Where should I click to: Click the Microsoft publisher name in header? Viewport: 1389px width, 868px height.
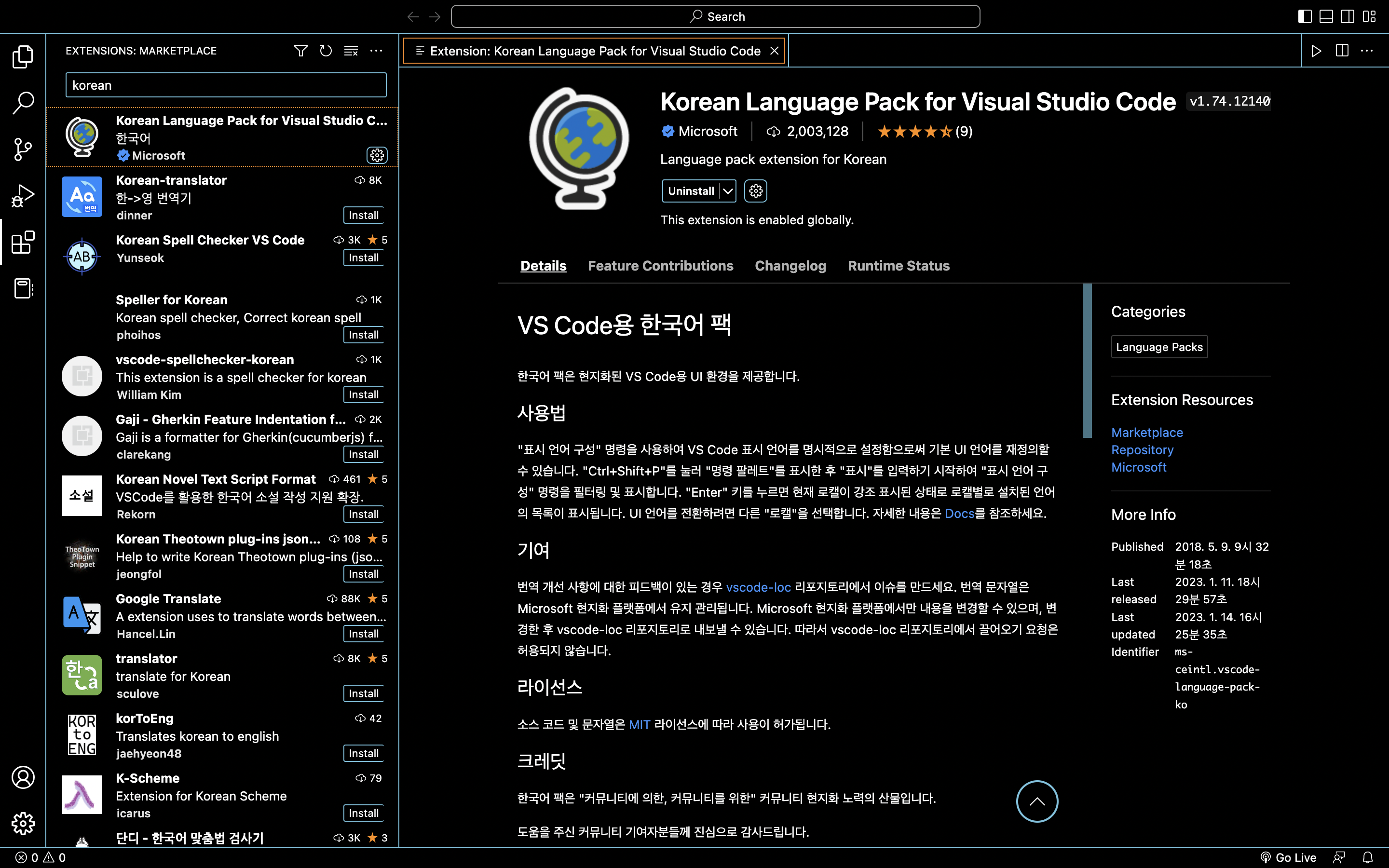tap(707, 132)
